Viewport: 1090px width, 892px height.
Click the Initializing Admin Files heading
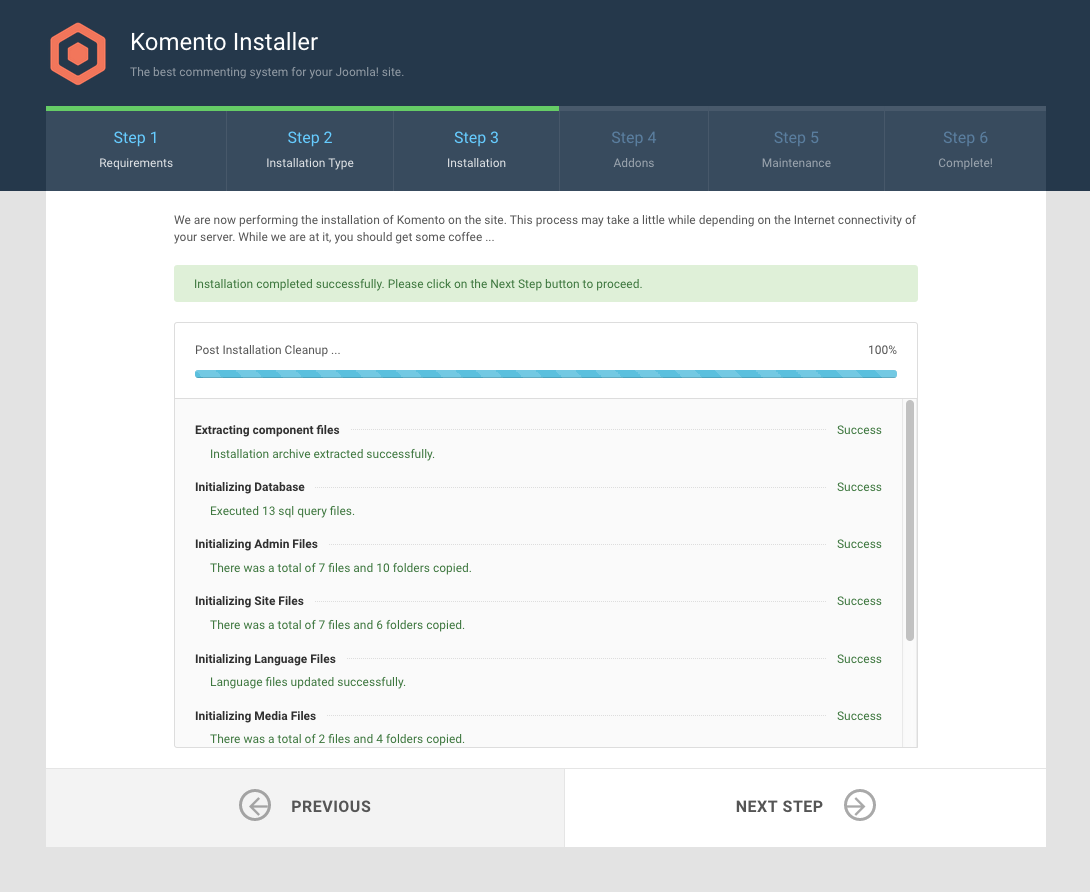coord(256,544)
